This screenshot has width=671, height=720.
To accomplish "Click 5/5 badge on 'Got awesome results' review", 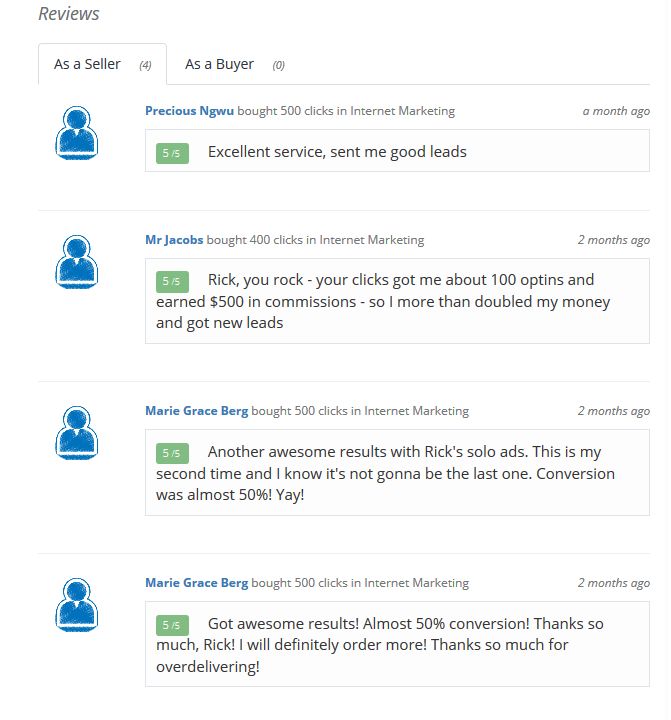I will (172, 625).
